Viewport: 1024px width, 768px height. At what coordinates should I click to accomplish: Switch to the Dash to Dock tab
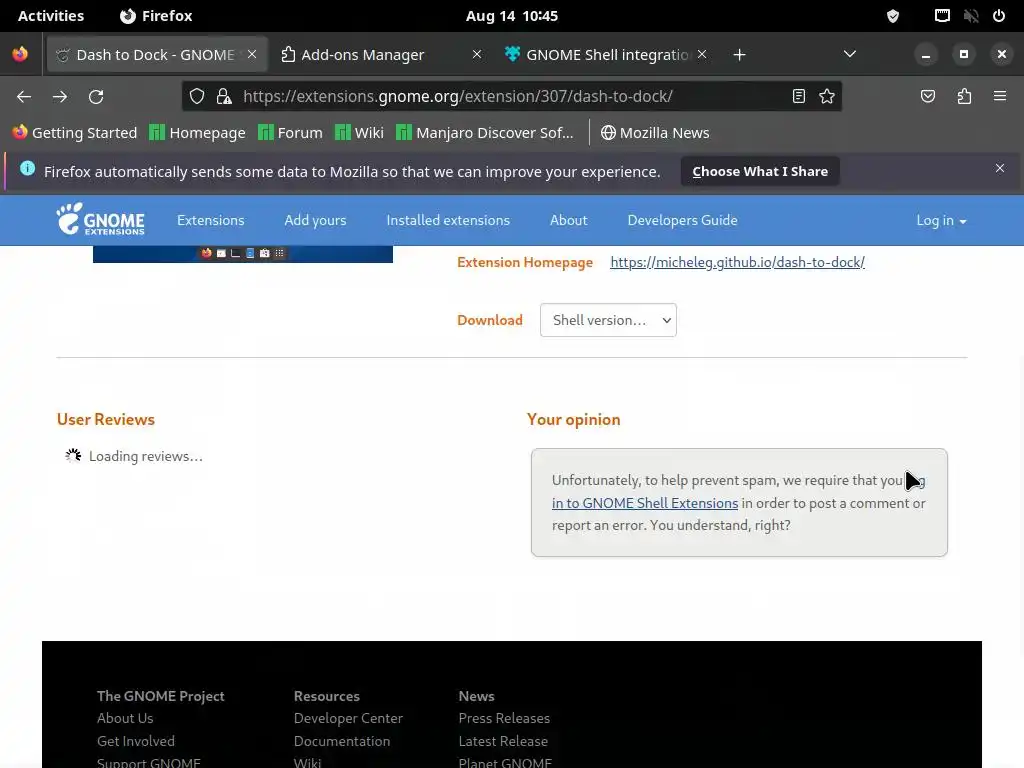click(x=155, y=55)
